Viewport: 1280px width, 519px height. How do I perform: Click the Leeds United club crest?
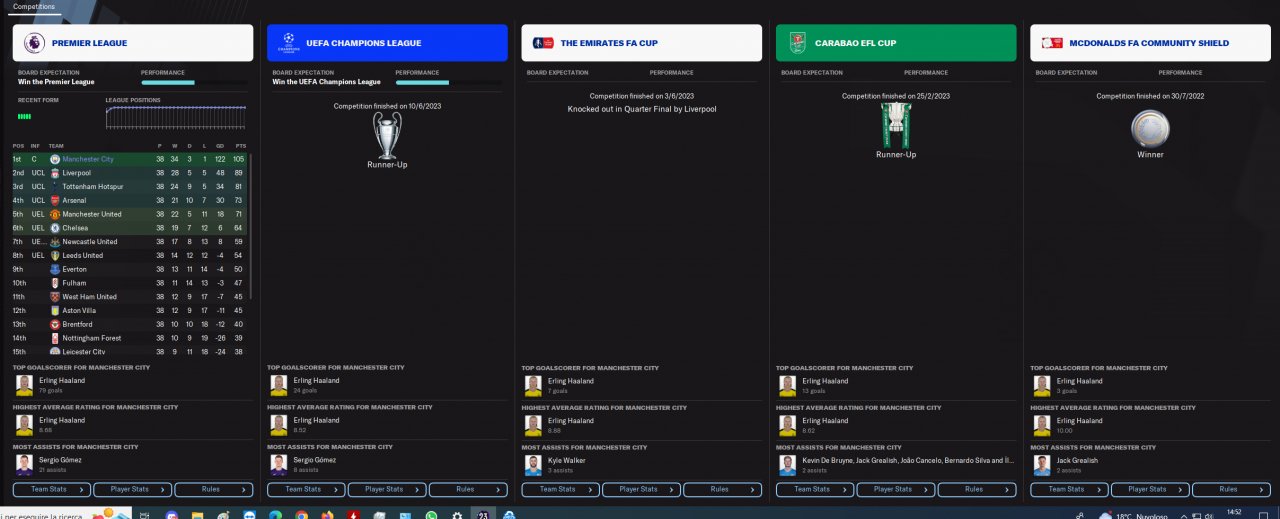[x=55, y=255]
